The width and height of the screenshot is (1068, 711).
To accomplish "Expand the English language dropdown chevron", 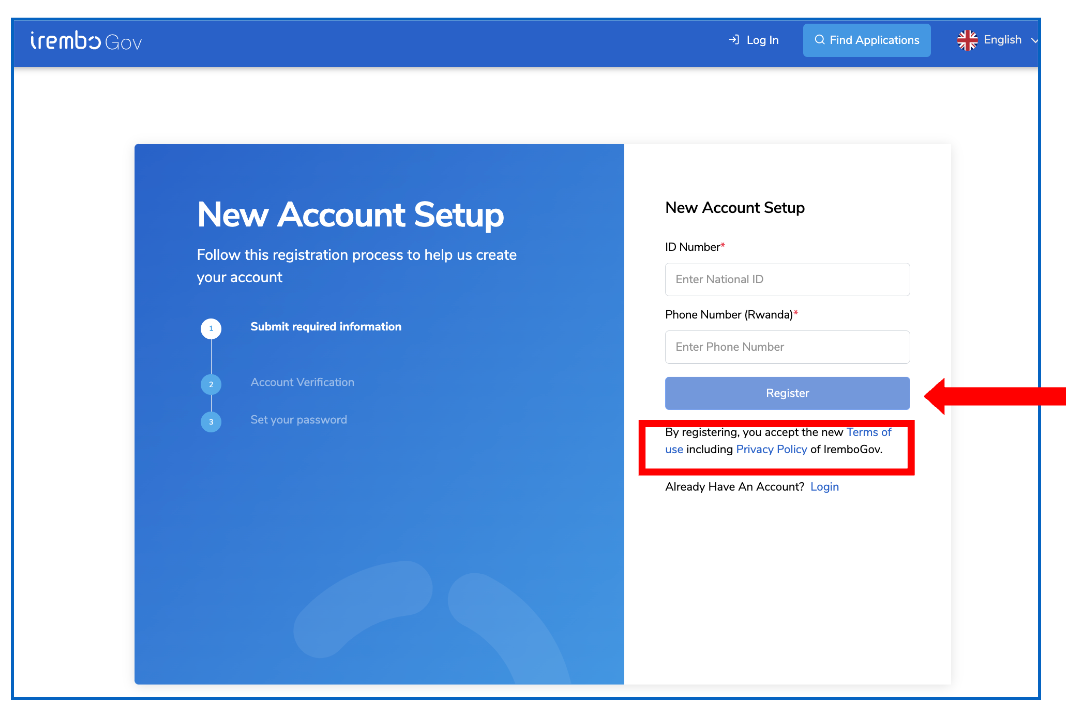I will click(1034, 41).
